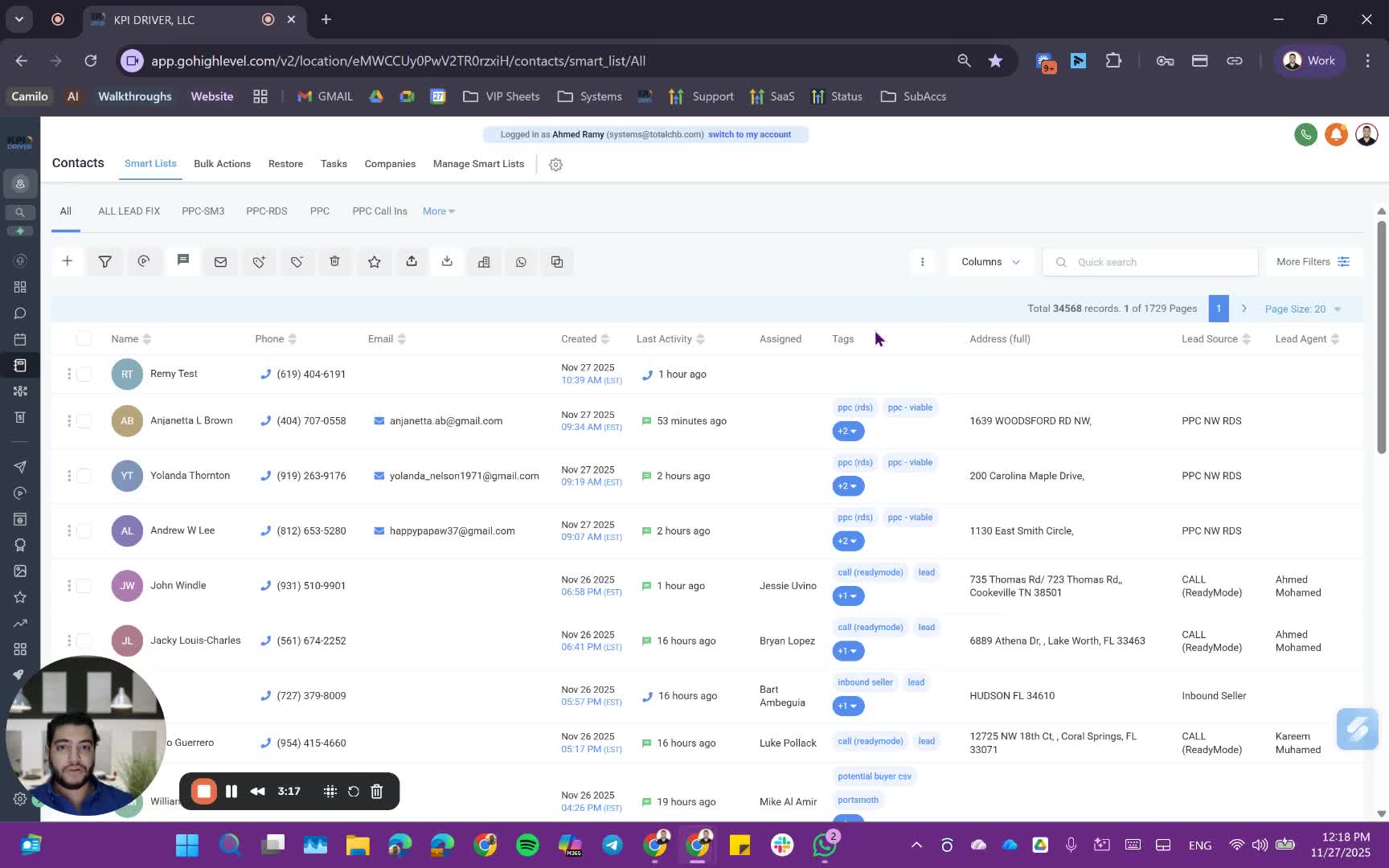
Task: Expand +2 tags for Anjanetta L Brown
Action: pyautogui.click(x=848, y=431)
